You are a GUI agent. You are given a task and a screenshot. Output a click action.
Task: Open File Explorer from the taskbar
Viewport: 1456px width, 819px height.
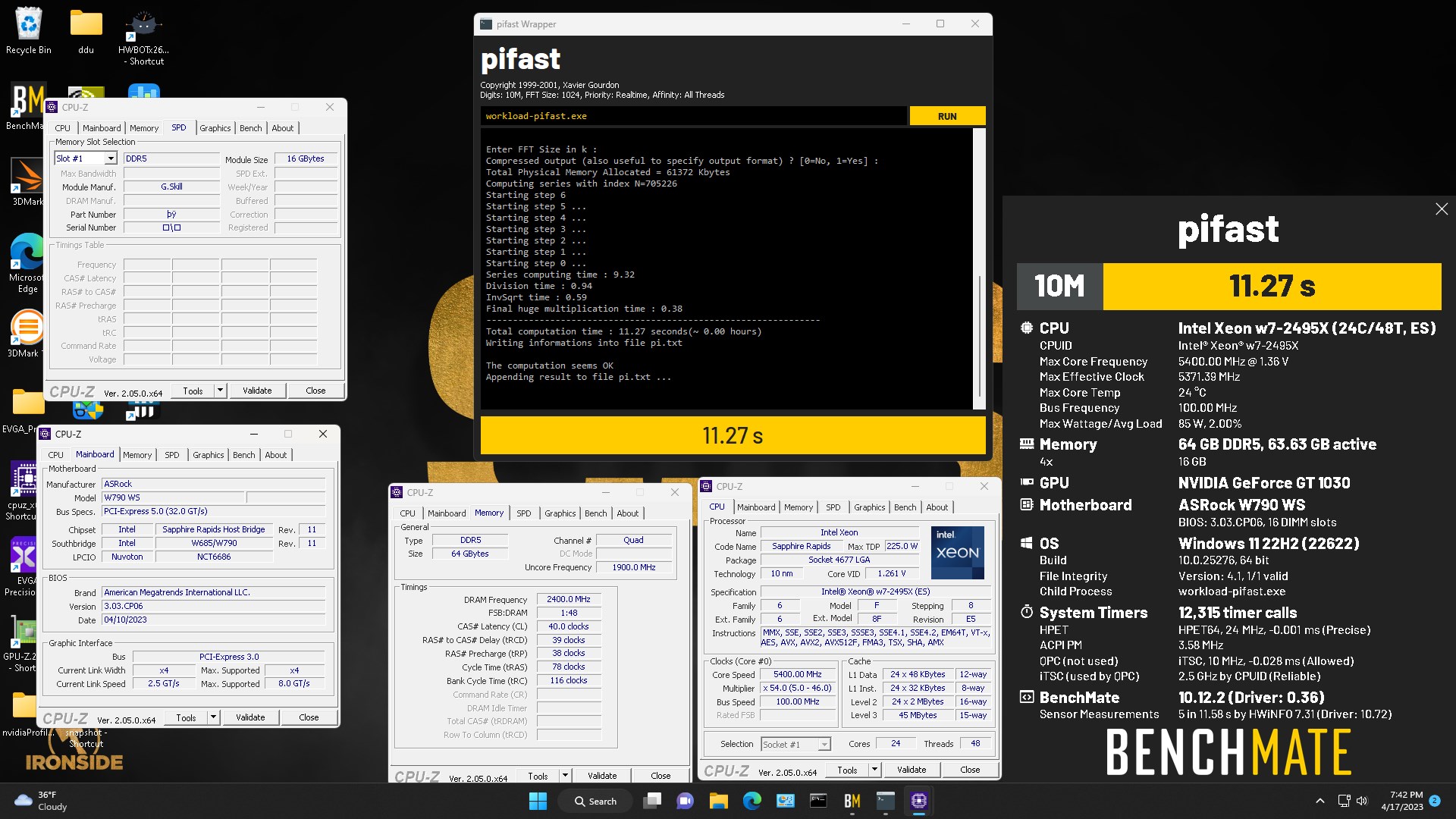[718, 801]
